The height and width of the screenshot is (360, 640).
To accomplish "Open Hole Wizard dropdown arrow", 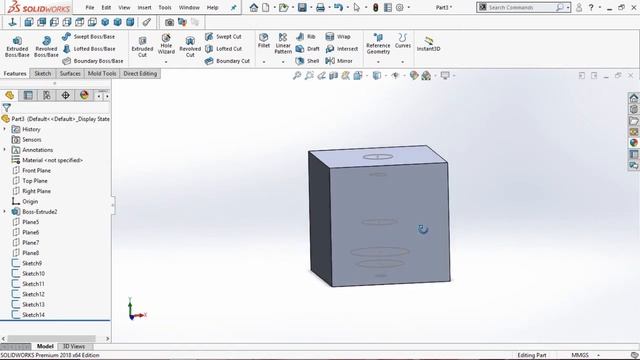I will (166, 62).
